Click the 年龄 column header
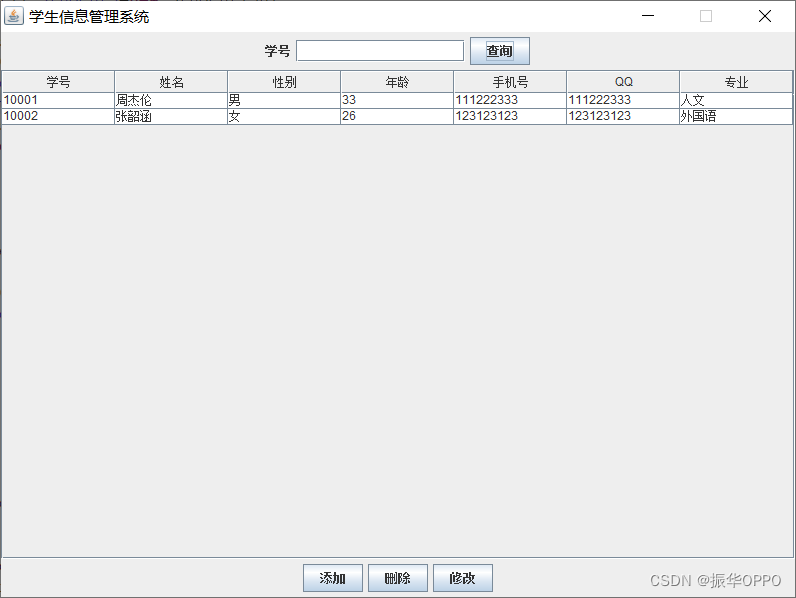 397,82
